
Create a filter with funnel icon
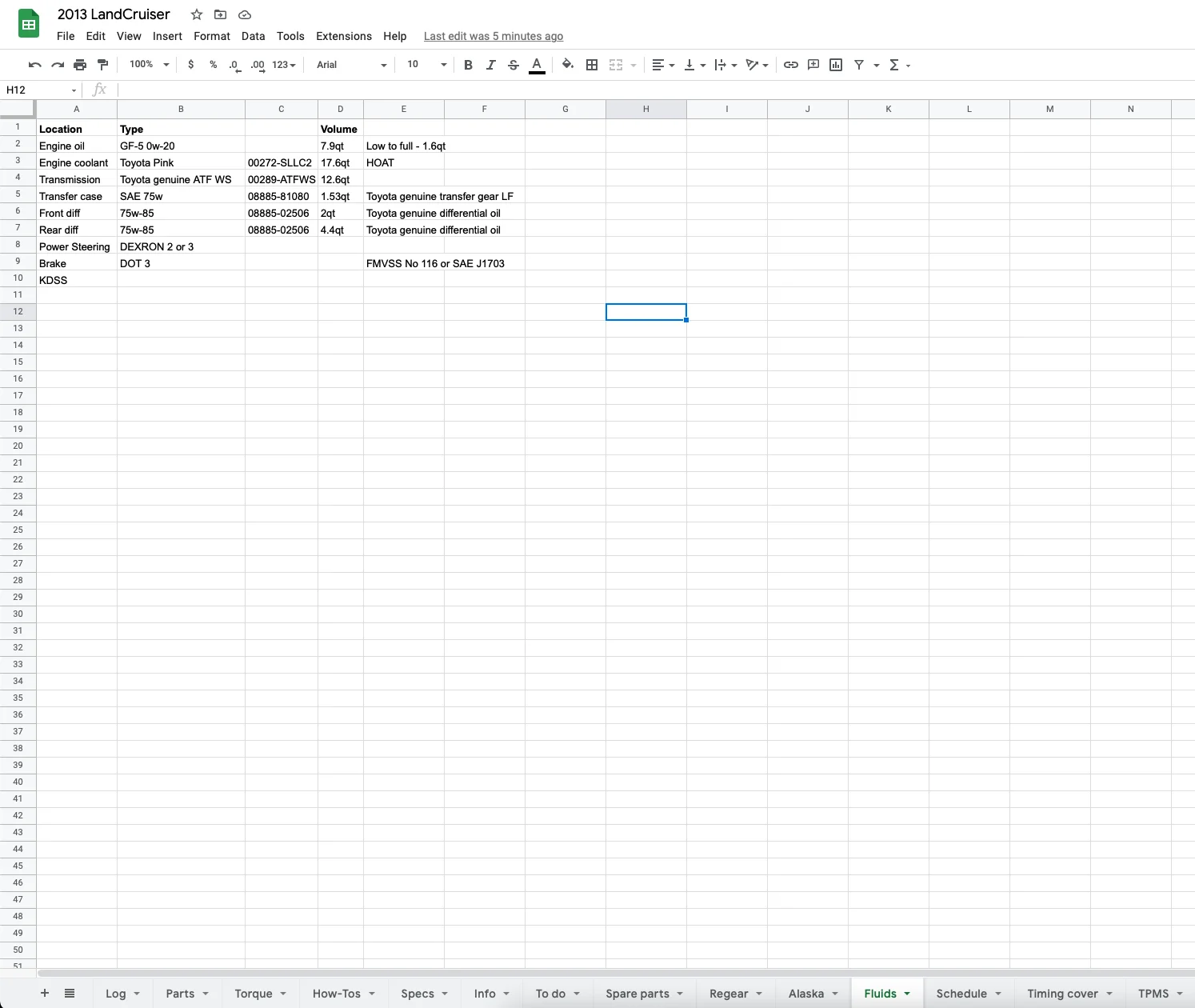(x=859, y=65)
